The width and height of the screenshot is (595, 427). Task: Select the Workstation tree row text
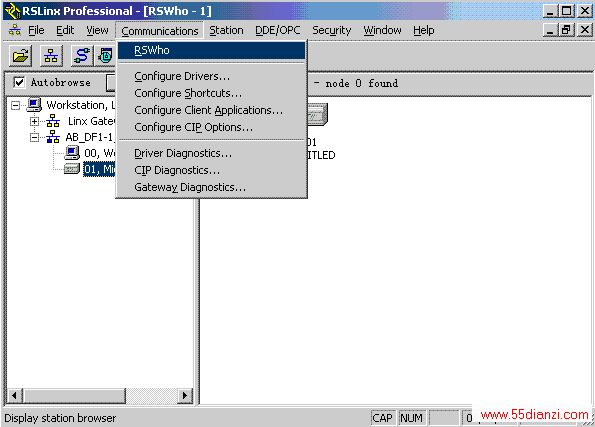[80, 105]
